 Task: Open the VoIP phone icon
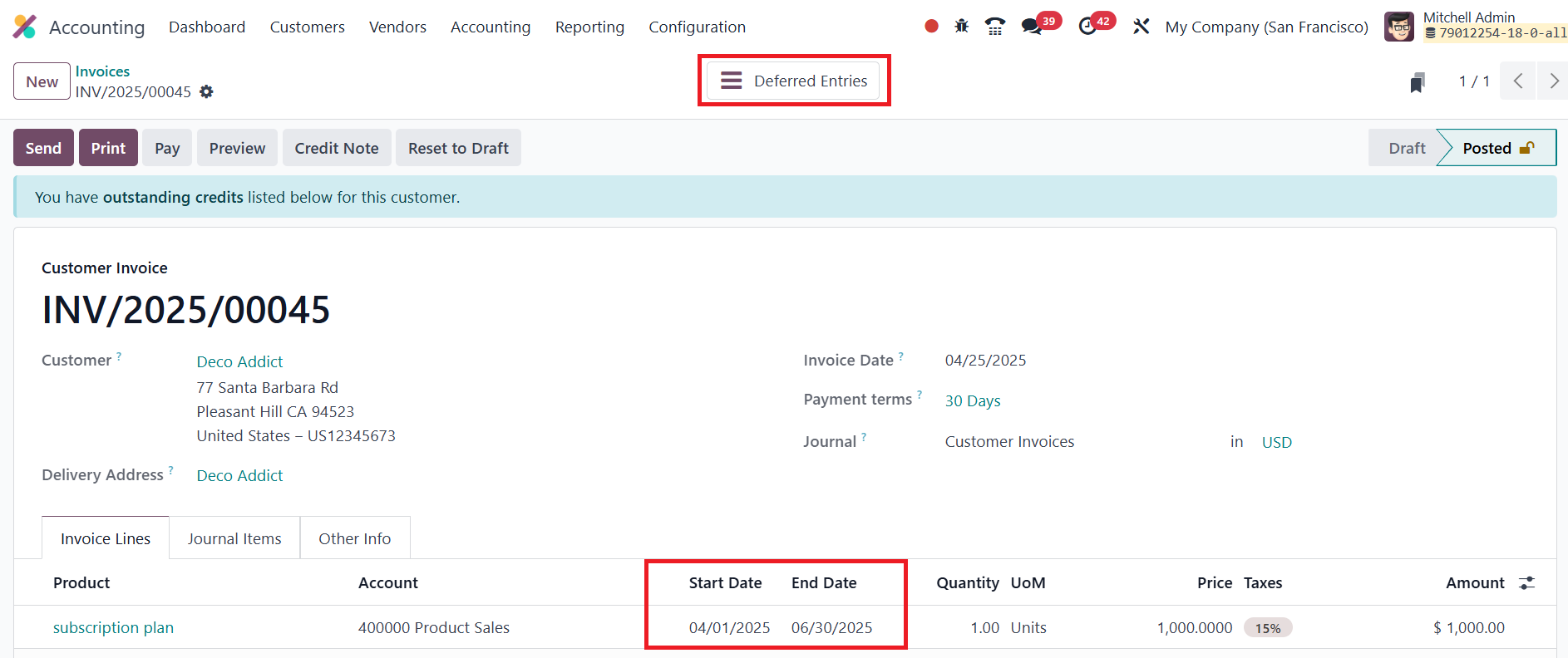[994, 27]
